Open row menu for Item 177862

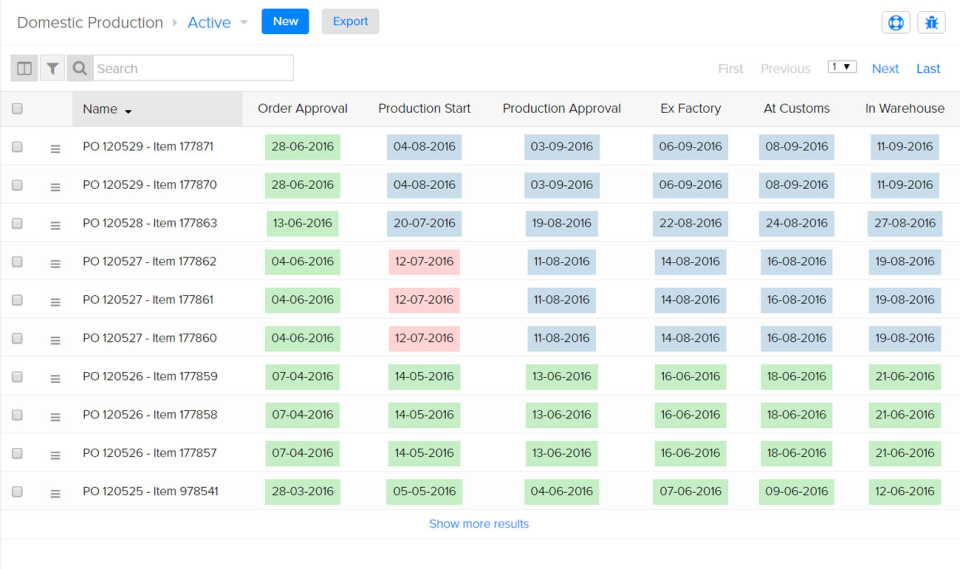55,264
